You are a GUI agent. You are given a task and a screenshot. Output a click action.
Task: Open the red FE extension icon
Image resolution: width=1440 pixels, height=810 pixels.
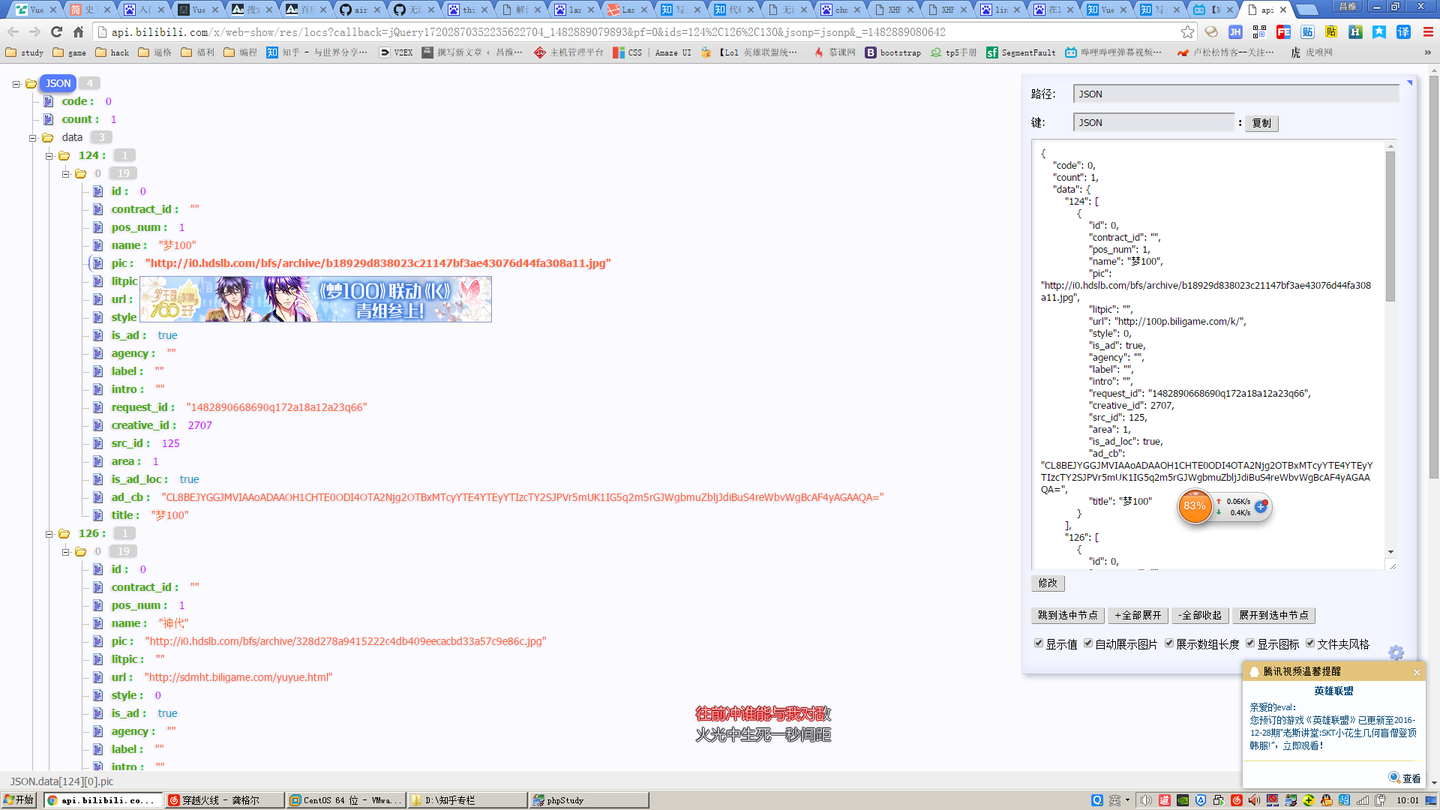(1283, 32)
